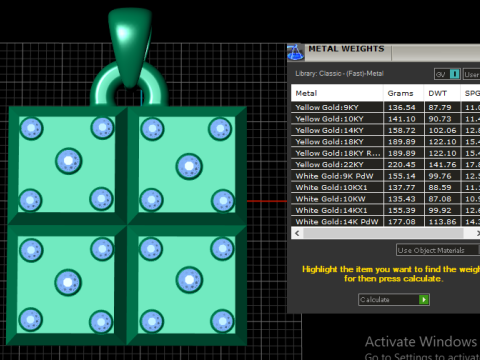This screenshot has height=360, width=480.
Task: Click the 99.92 DWT value
Action: [440, 210]
